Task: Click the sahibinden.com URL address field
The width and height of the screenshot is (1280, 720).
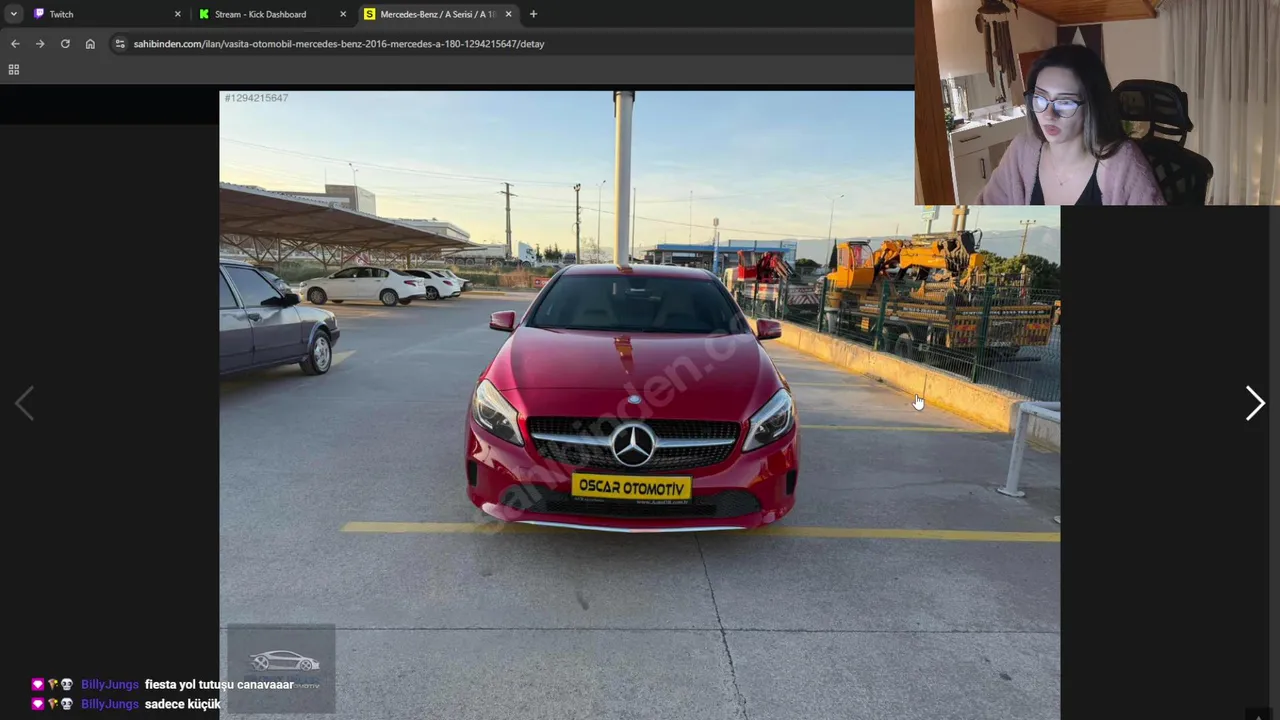Action: point(339,44)
